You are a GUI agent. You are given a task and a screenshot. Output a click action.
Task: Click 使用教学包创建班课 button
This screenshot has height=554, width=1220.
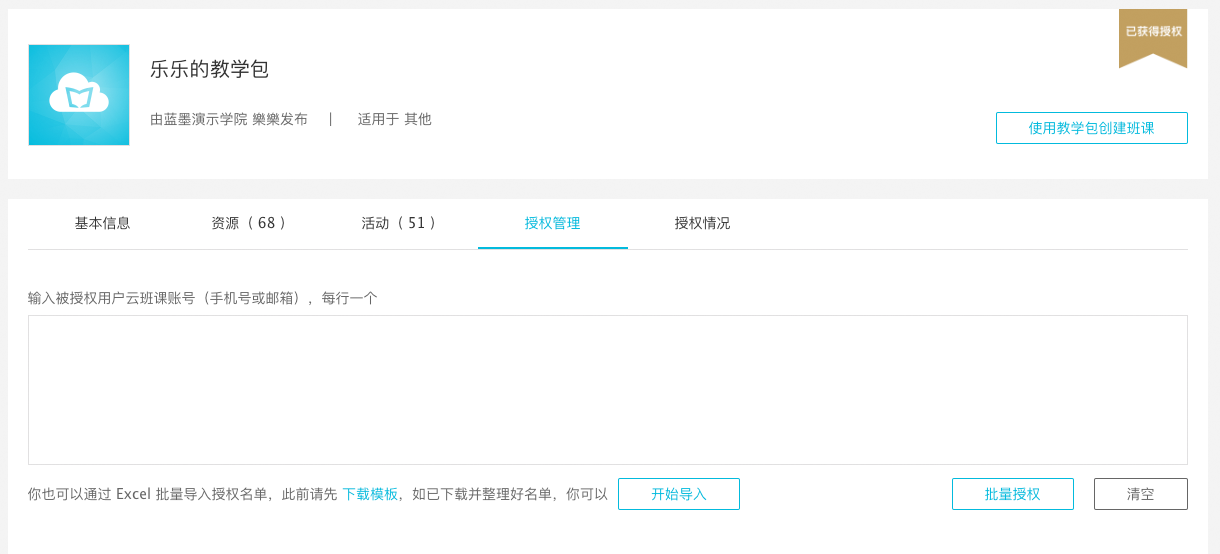click(1092, 128)
